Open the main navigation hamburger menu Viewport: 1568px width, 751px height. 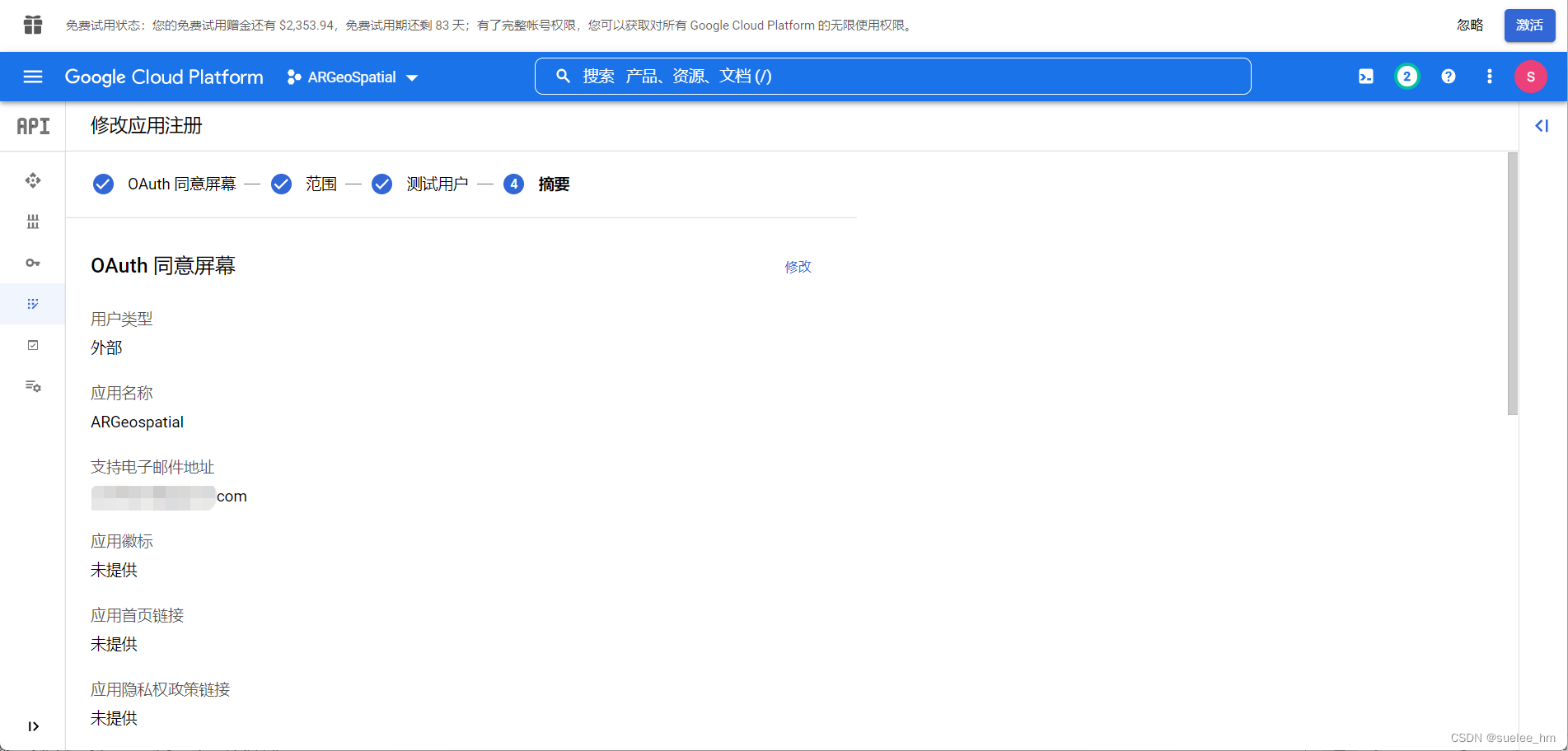[33, 77]
